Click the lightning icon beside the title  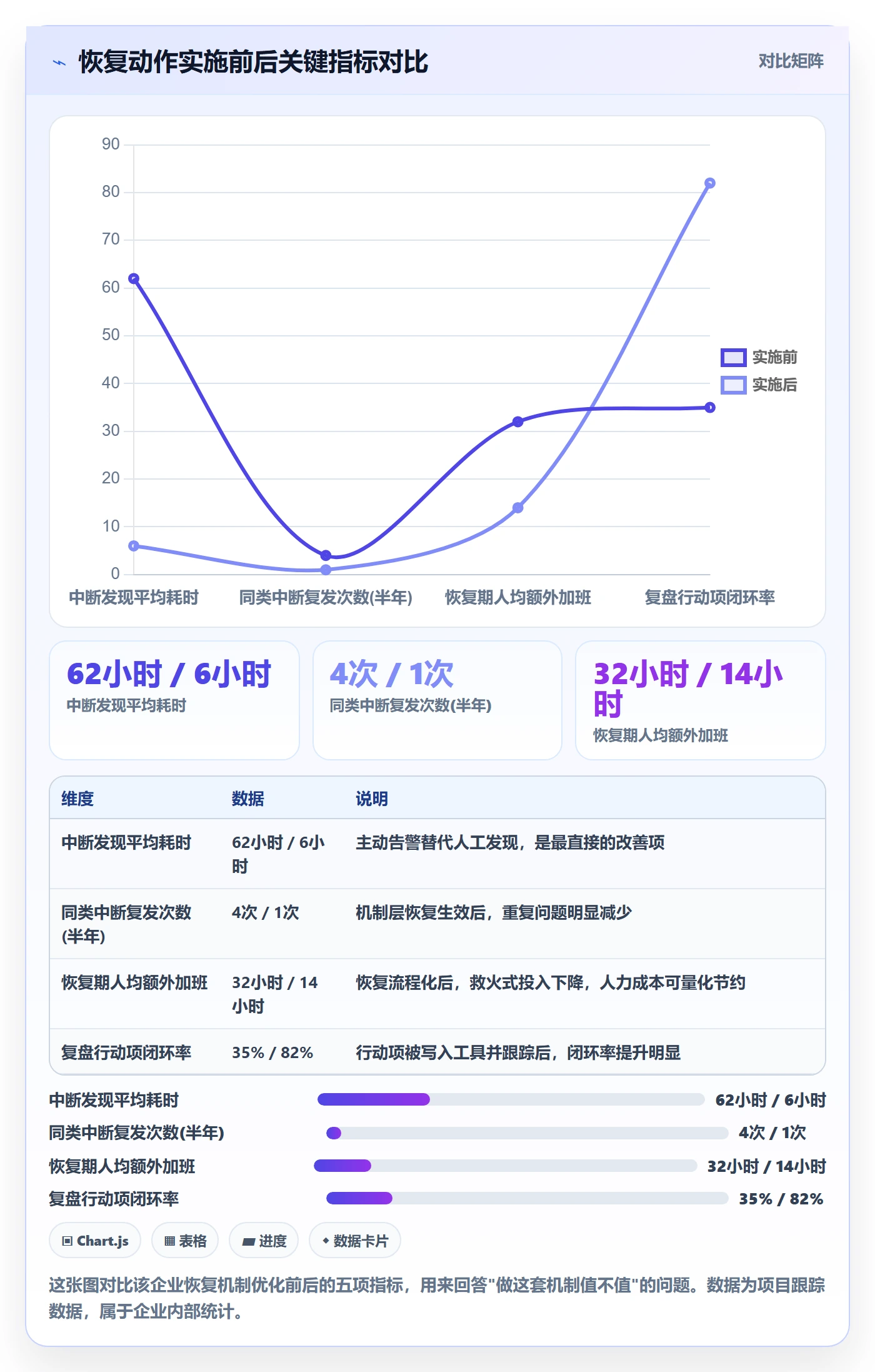59,63
